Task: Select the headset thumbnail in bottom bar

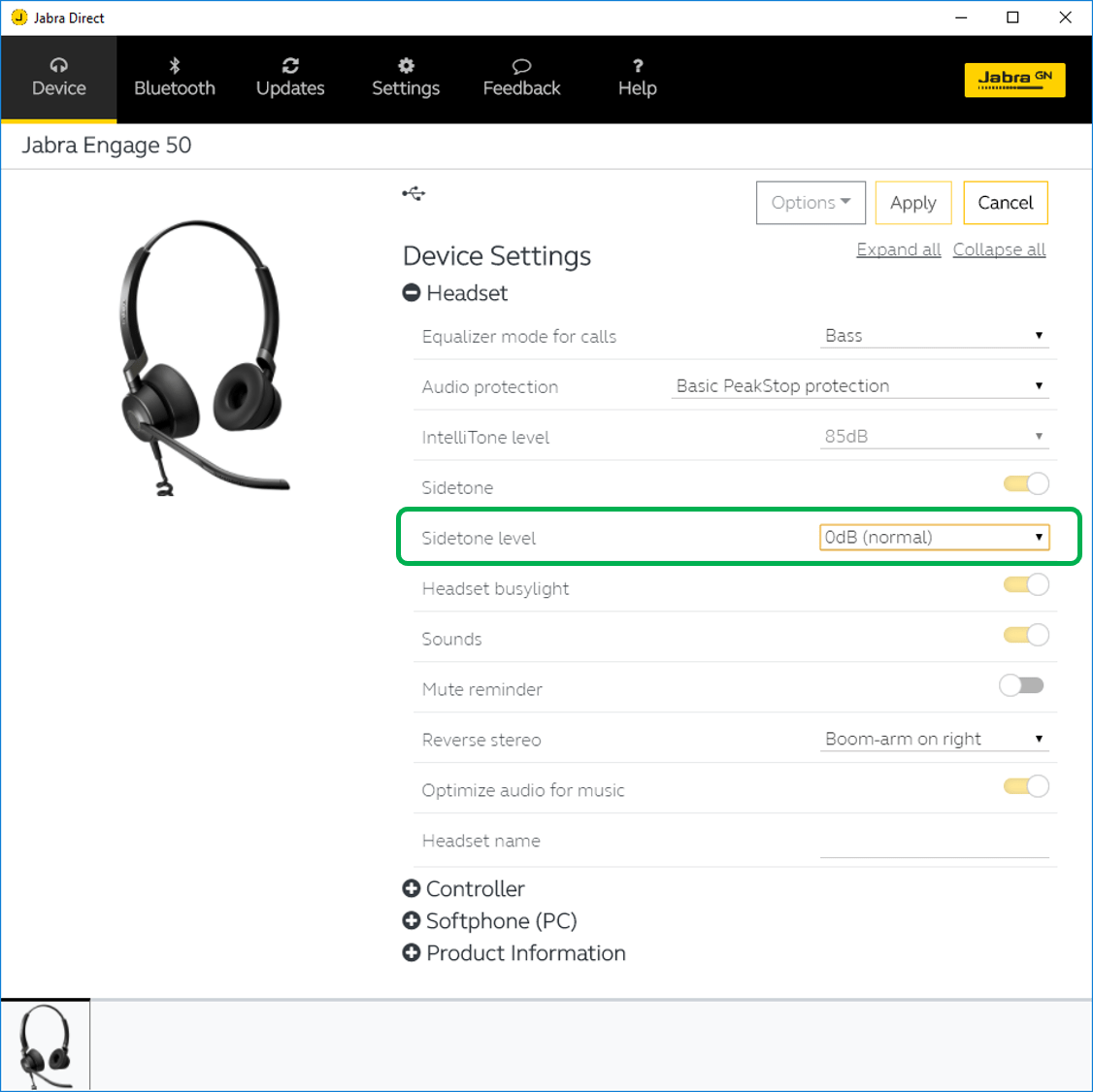Action: [x=46, y=1046]
